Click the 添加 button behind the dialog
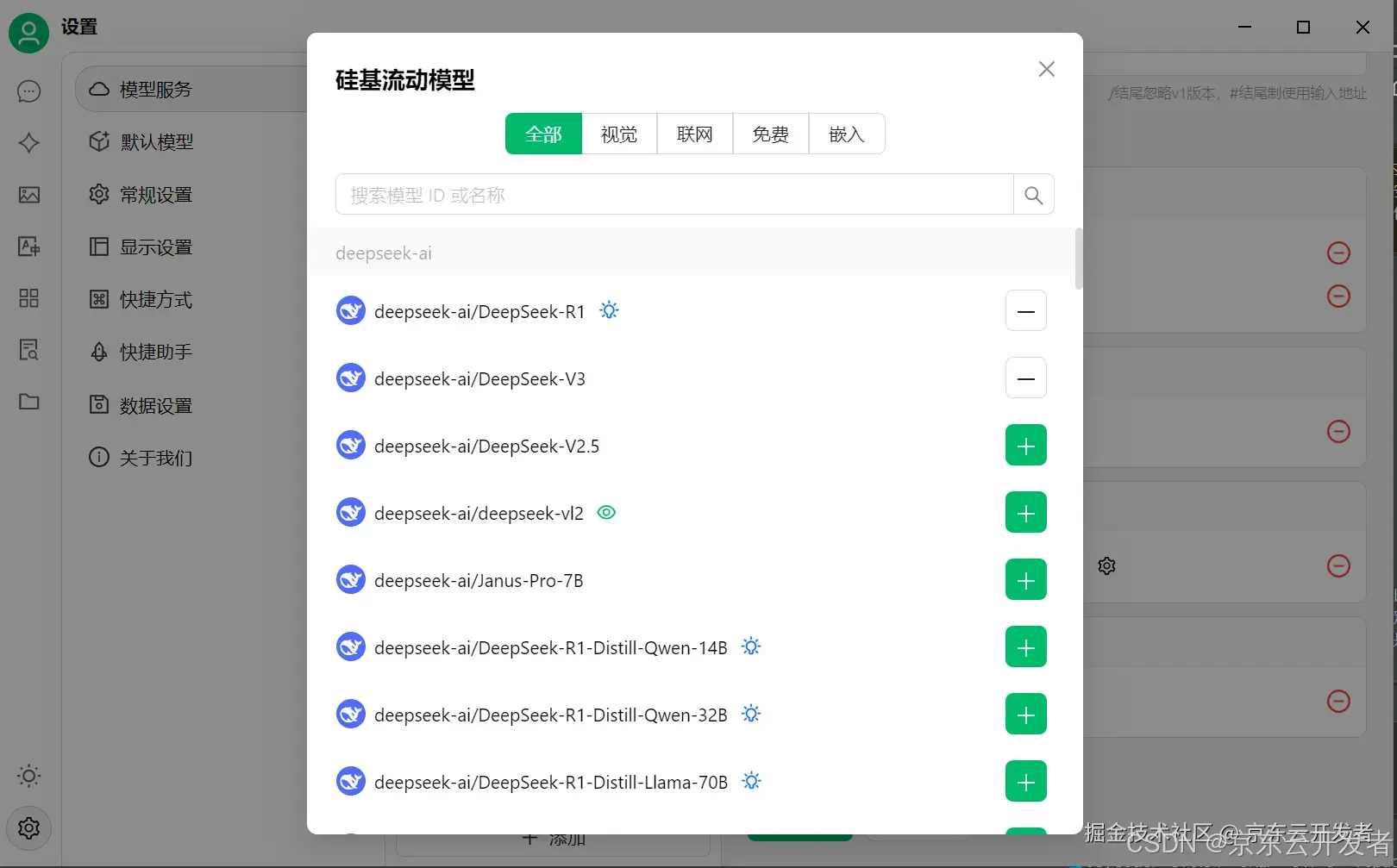 (554, 842)
